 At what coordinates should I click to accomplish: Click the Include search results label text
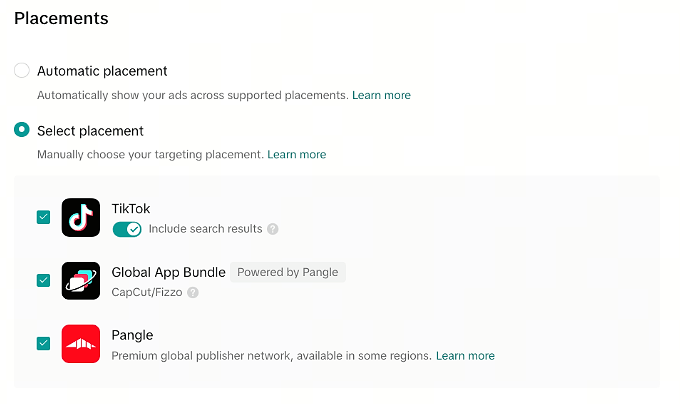coord(206,229)
